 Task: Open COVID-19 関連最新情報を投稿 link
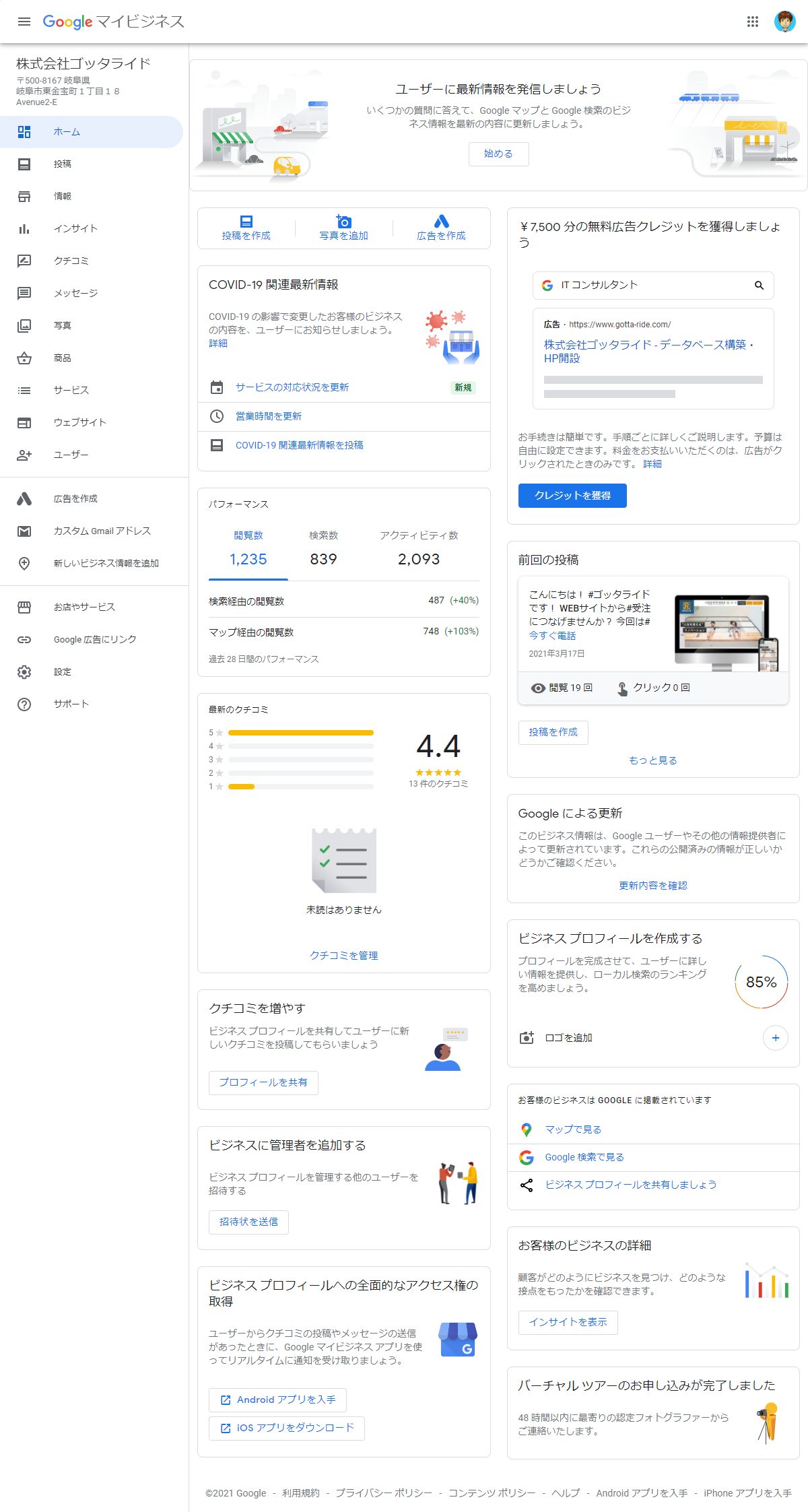300,445
